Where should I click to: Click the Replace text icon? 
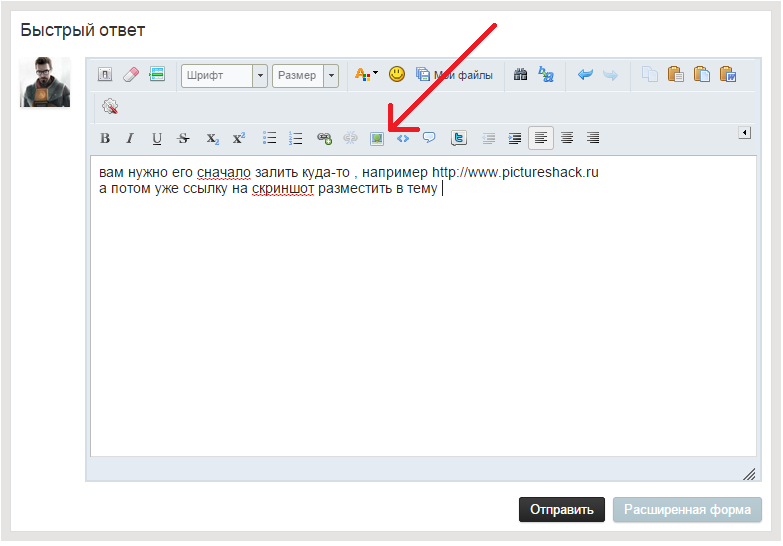546,74
